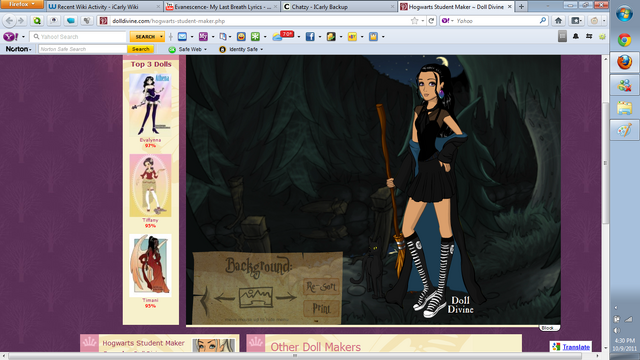The image size is (640, 360).
Task: Open the Firefox application menu
Action: pos(21,4)
